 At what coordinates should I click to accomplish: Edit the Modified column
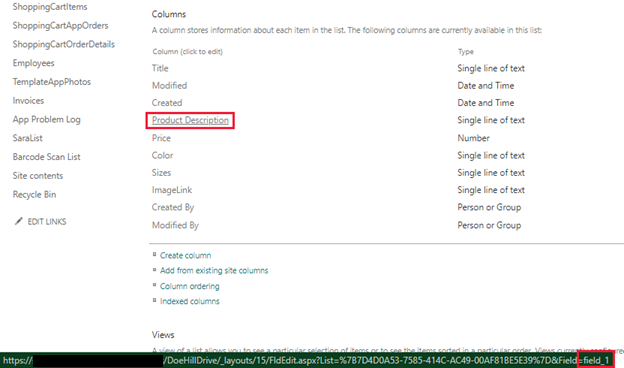169,86
